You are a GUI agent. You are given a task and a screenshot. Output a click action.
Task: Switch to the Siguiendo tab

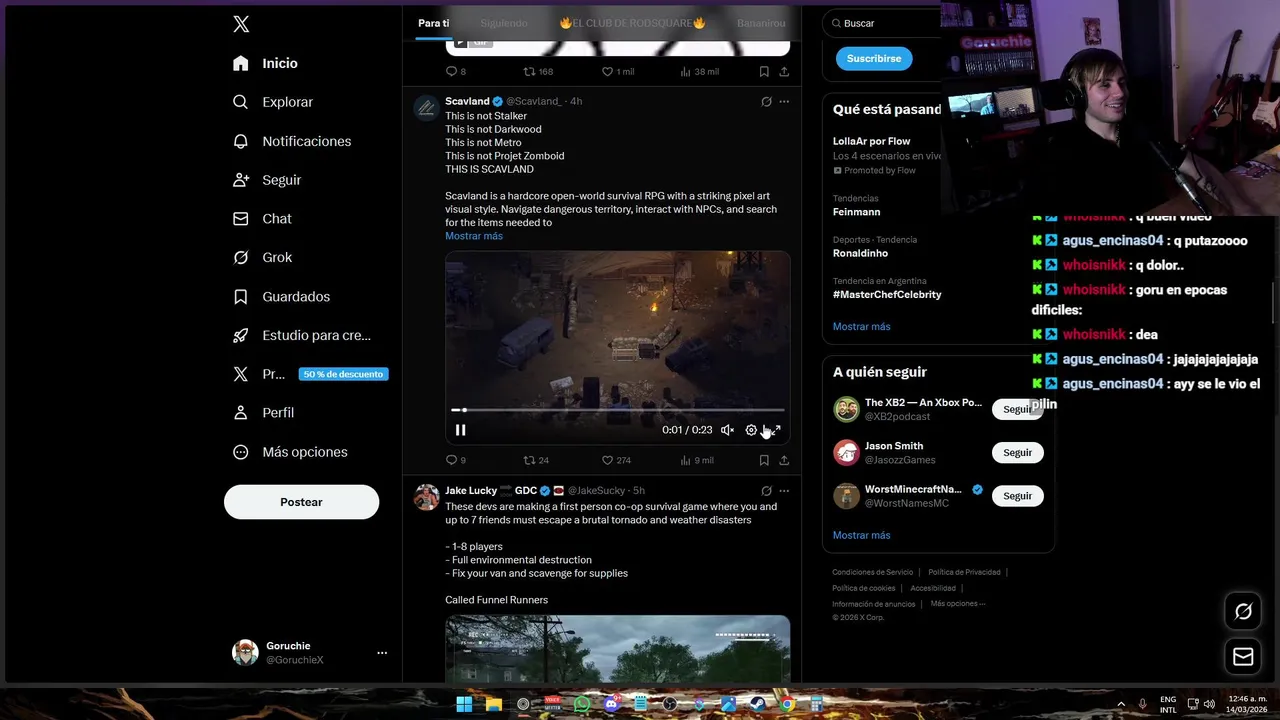pos(504,23)
